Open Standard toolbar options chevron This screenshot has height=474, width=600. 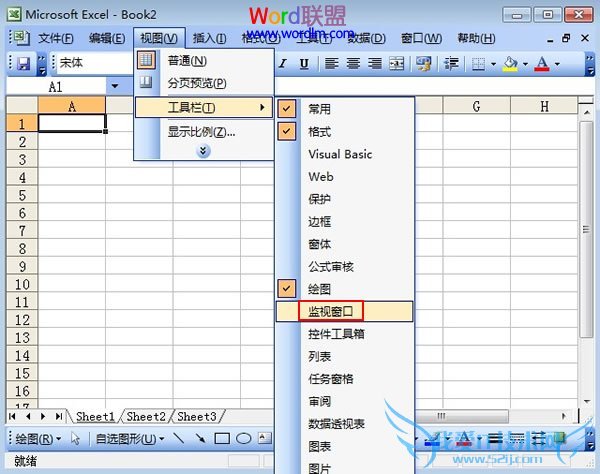click(42, 64)
